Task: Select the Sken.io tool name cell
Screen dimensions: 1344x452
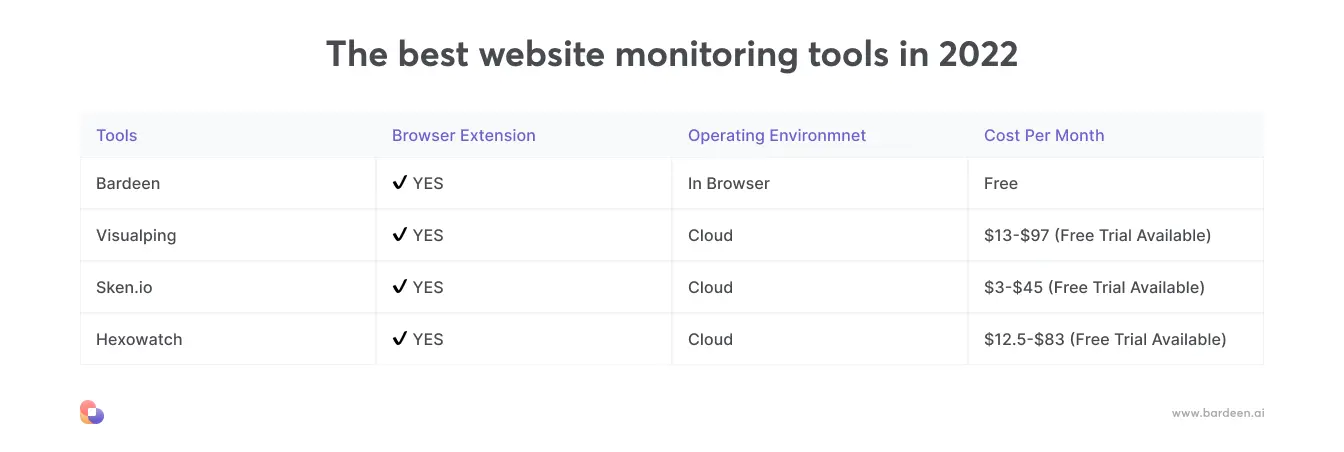Action: coord(228,287)
